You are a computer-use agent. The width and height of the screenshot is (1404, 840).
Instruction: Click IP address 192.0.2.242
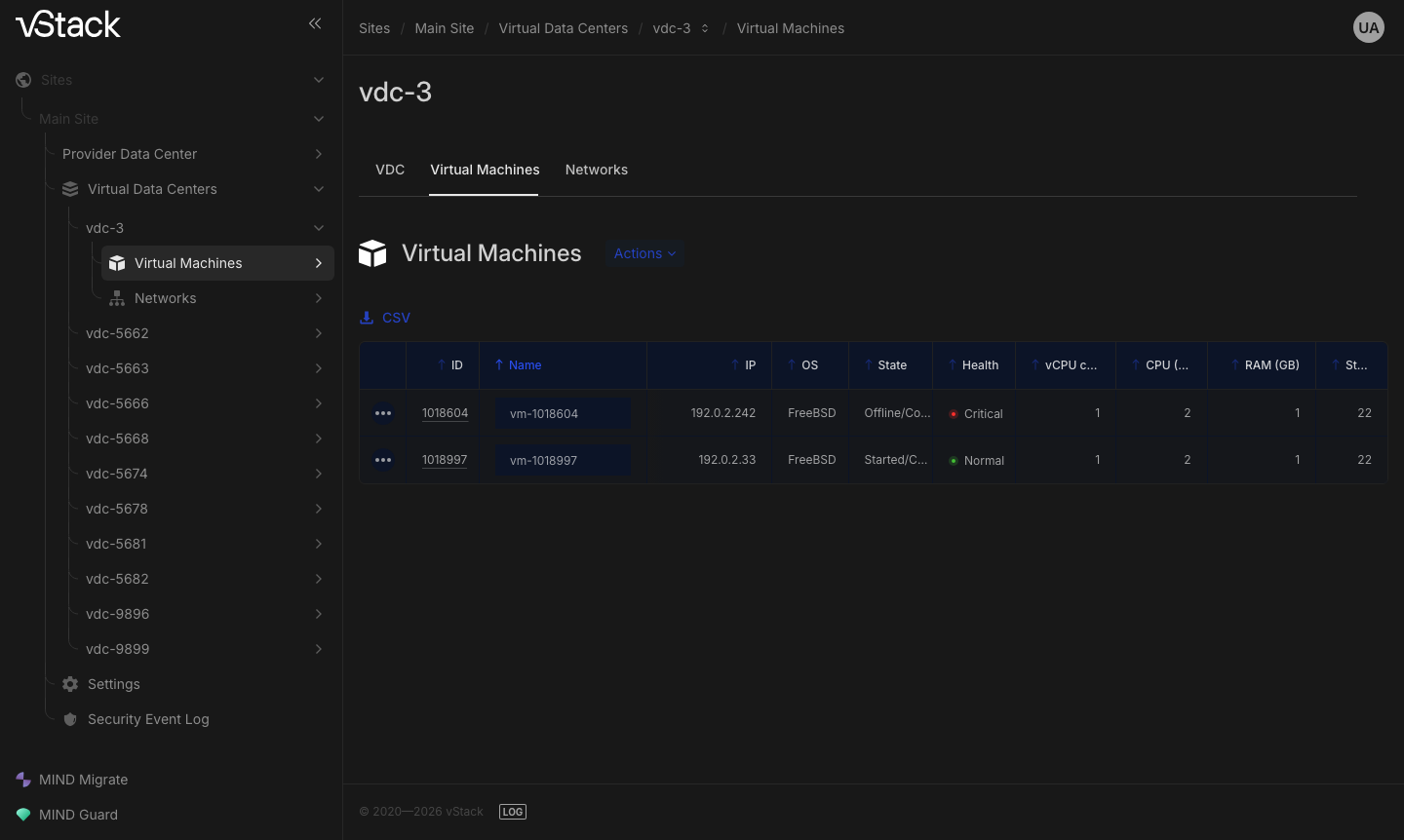[x=723, y=413]
